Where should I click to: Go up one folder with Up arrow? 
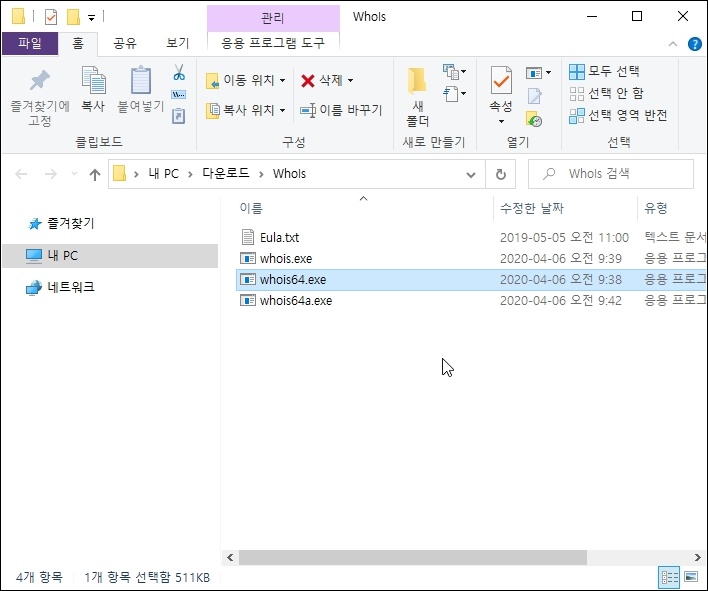(95, 174)
